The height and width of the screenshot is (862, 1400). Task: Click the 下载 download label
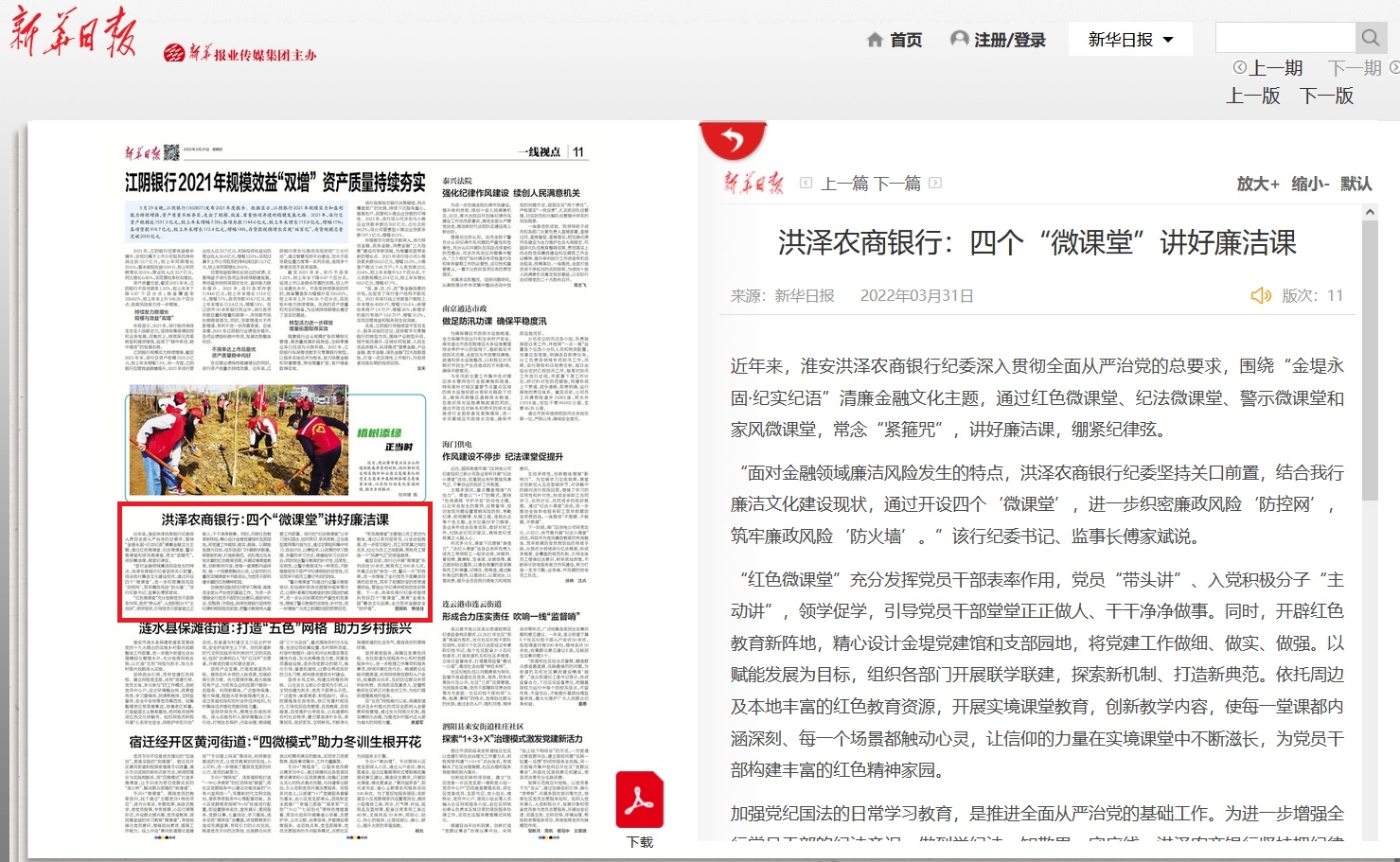pyautogui.click(x=640, y=842)
